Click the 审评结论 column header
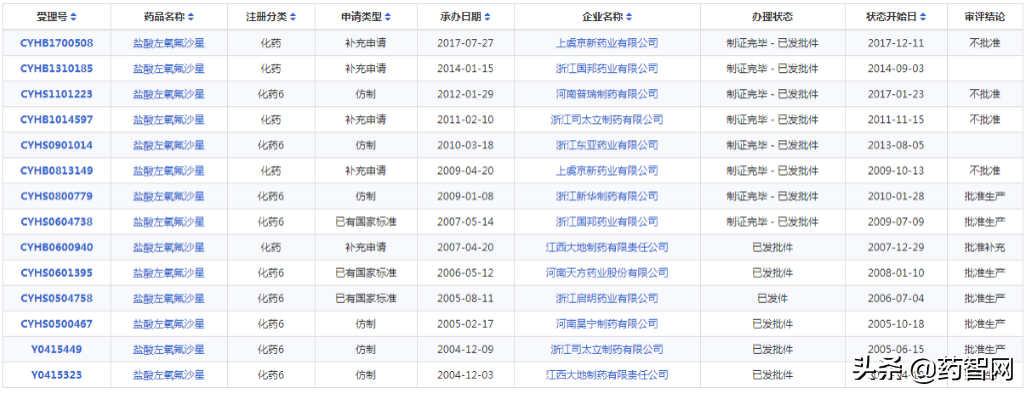 coord(985,17)
